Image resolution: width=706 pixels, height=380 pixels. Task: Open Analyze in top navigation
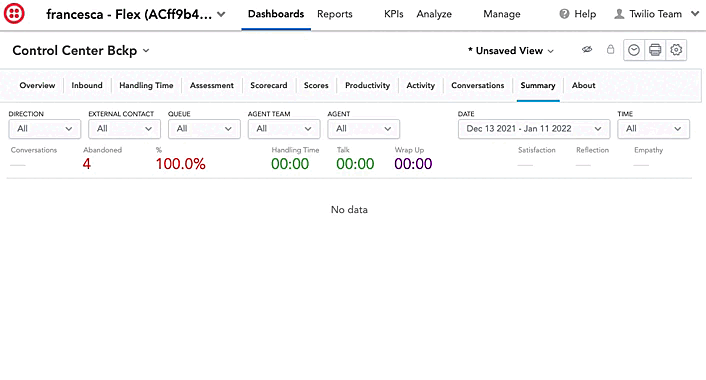click(434, 14)
